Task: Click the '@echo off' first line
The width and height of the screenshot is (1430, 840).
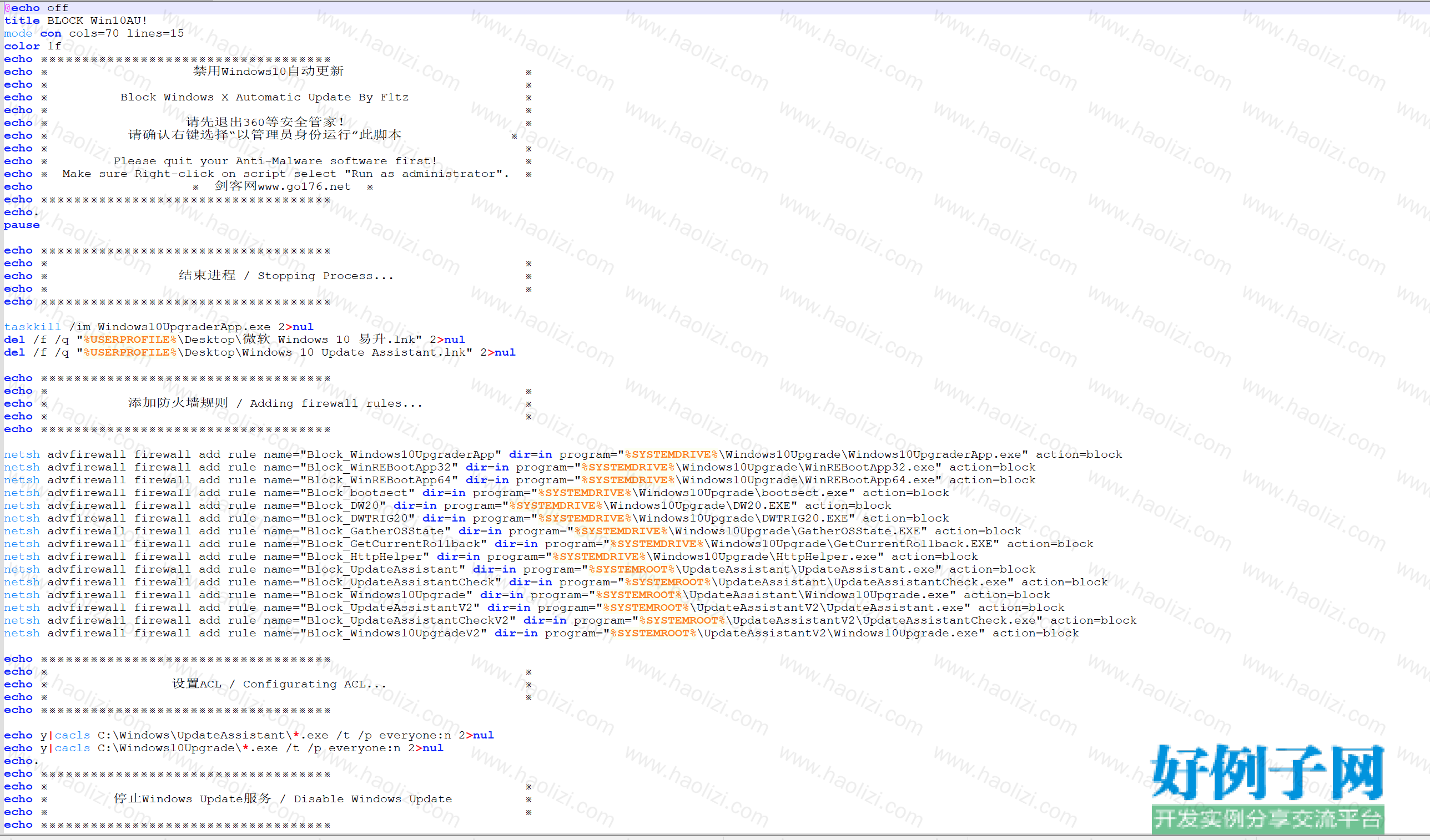Action: tap(36, 8)
